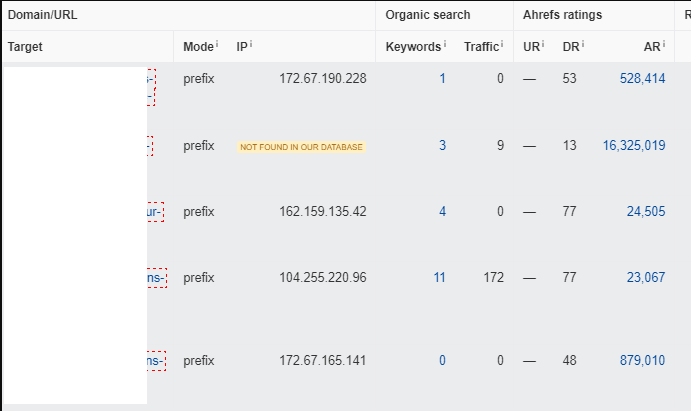Open the 16,325,019 Ahrefs rank link

(634, 145)
